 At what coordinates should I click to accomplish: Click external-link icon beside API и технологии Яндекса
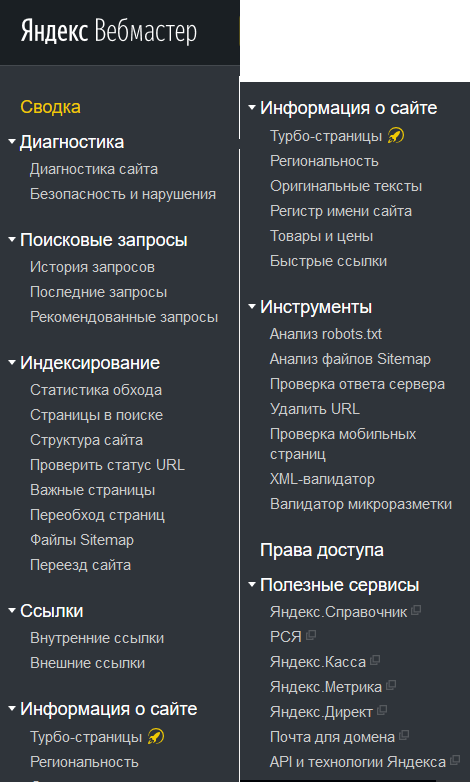455,760
